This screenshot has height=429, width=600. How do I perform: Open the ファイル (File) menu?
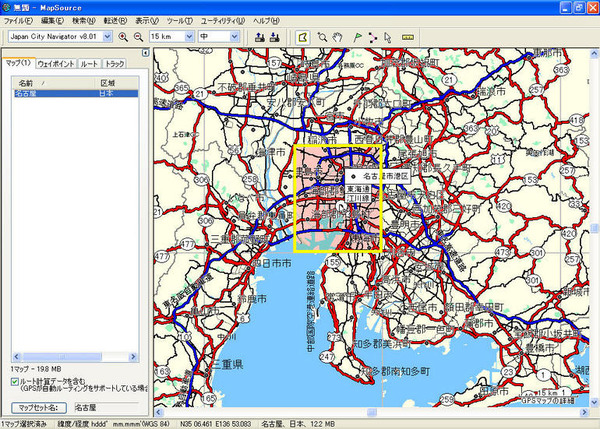[19, 20]
